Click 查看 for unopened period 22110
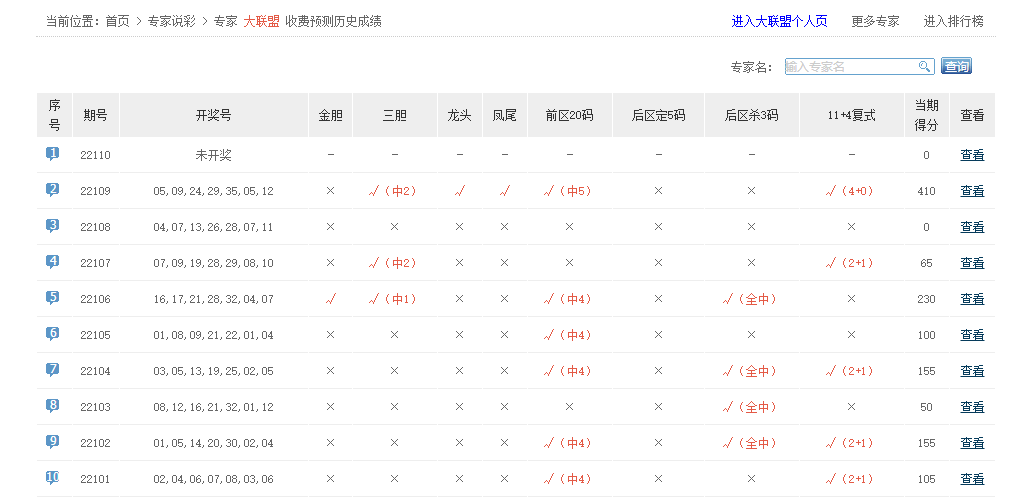1029x498 pixels. pyautogui.click(x=972, y=155)
